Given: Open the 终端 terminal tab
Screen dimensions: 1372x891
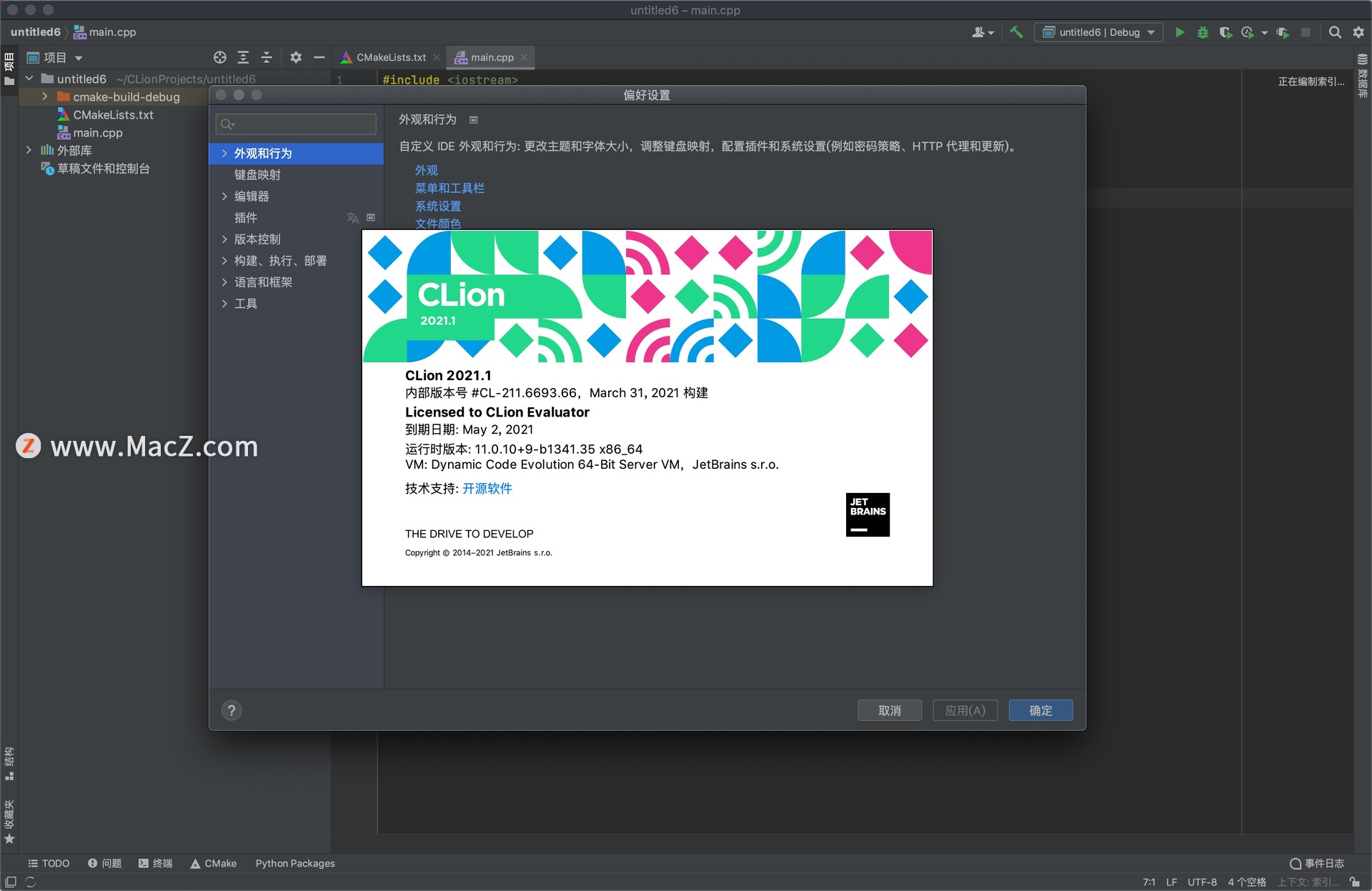Looking at the screenshot, I should pyautogui.click(x=156, y=863).
